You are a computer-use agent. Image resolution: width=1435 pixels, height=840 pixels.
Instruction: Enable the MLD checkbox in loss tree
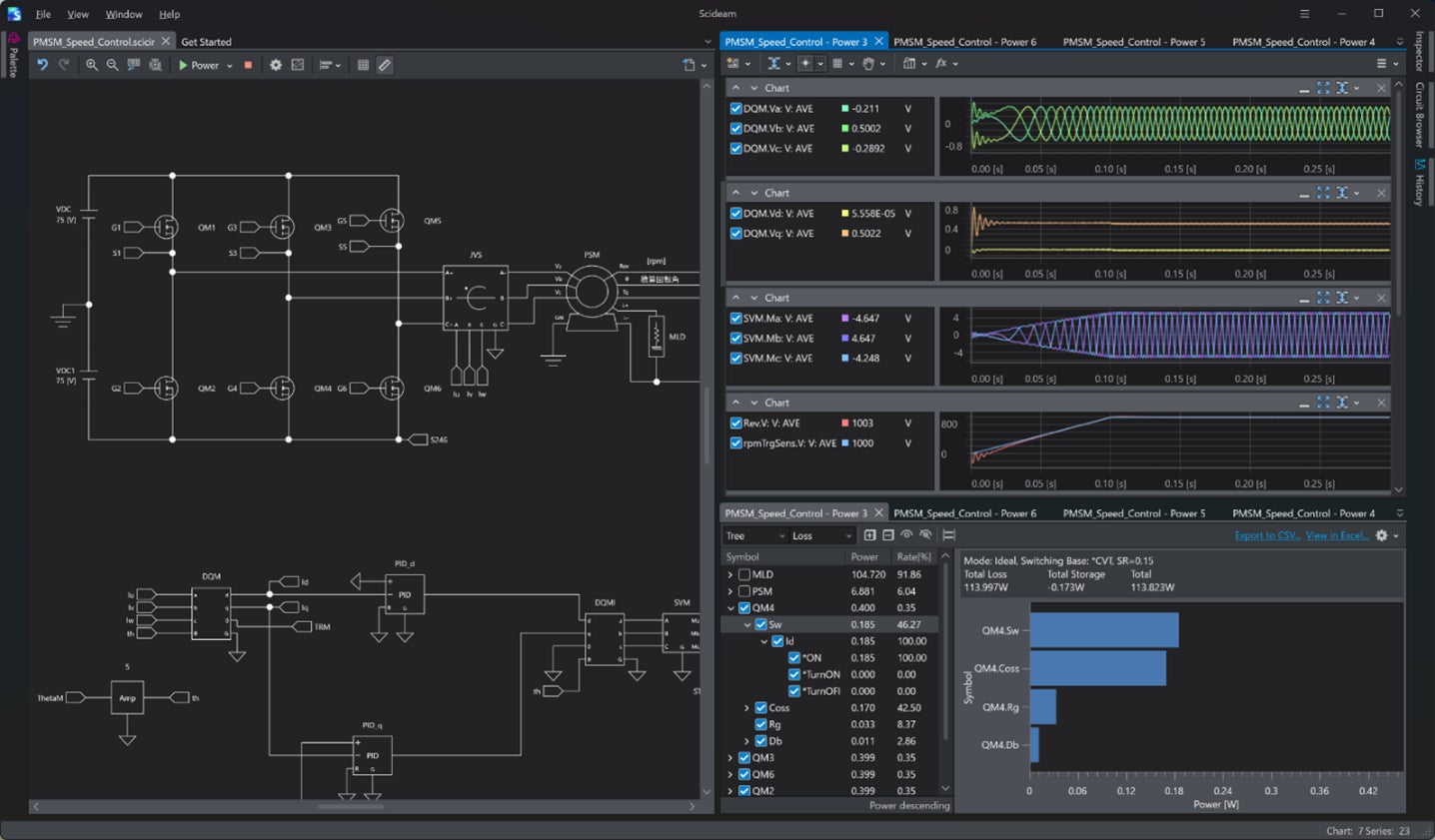pyautogui.click(x=744, y=575)
